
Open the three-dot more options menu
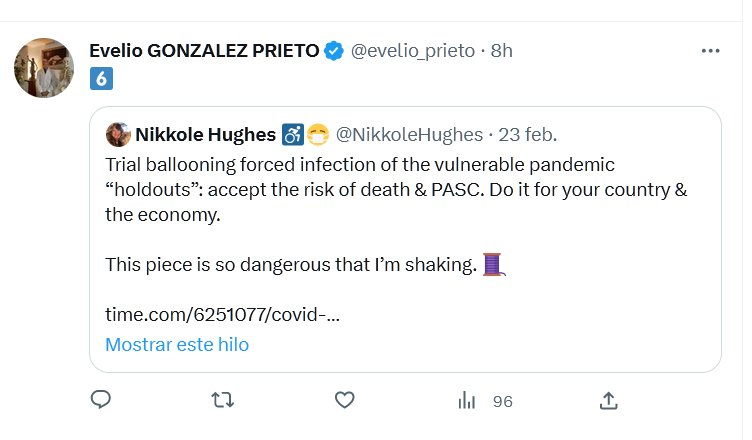pos(710,51)
